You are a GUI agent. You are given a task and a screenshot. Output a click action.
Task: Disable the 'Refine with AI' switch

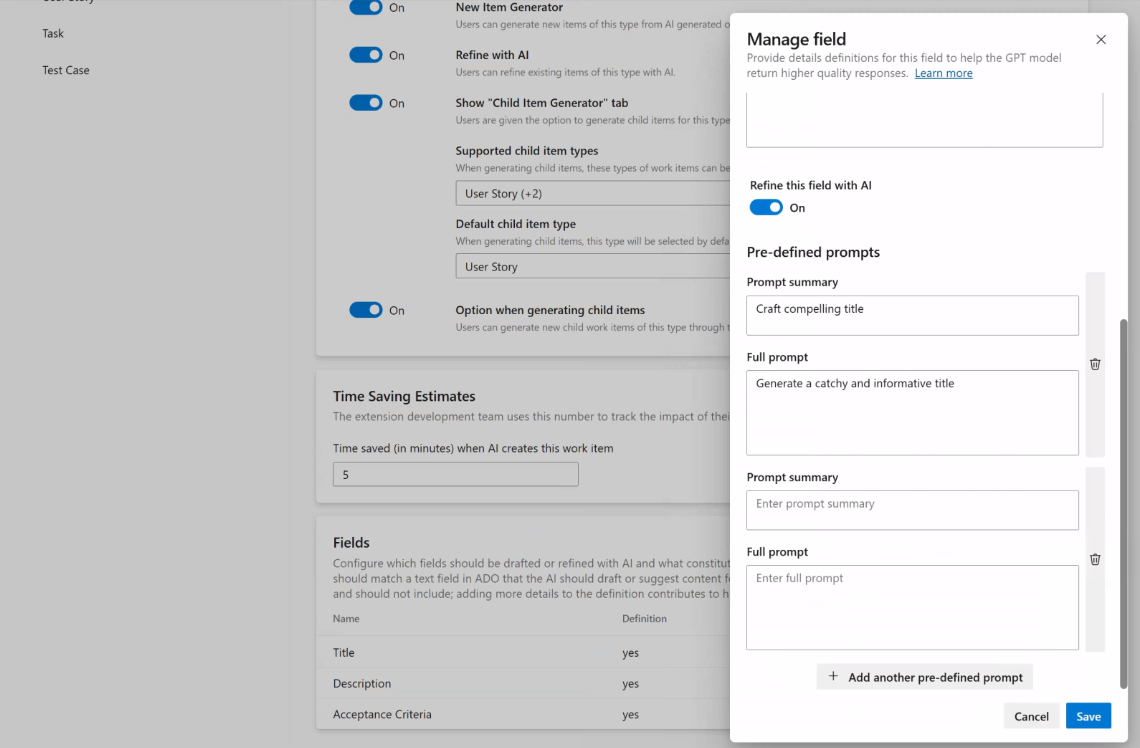pyautogui.click(x=366, y=55)
